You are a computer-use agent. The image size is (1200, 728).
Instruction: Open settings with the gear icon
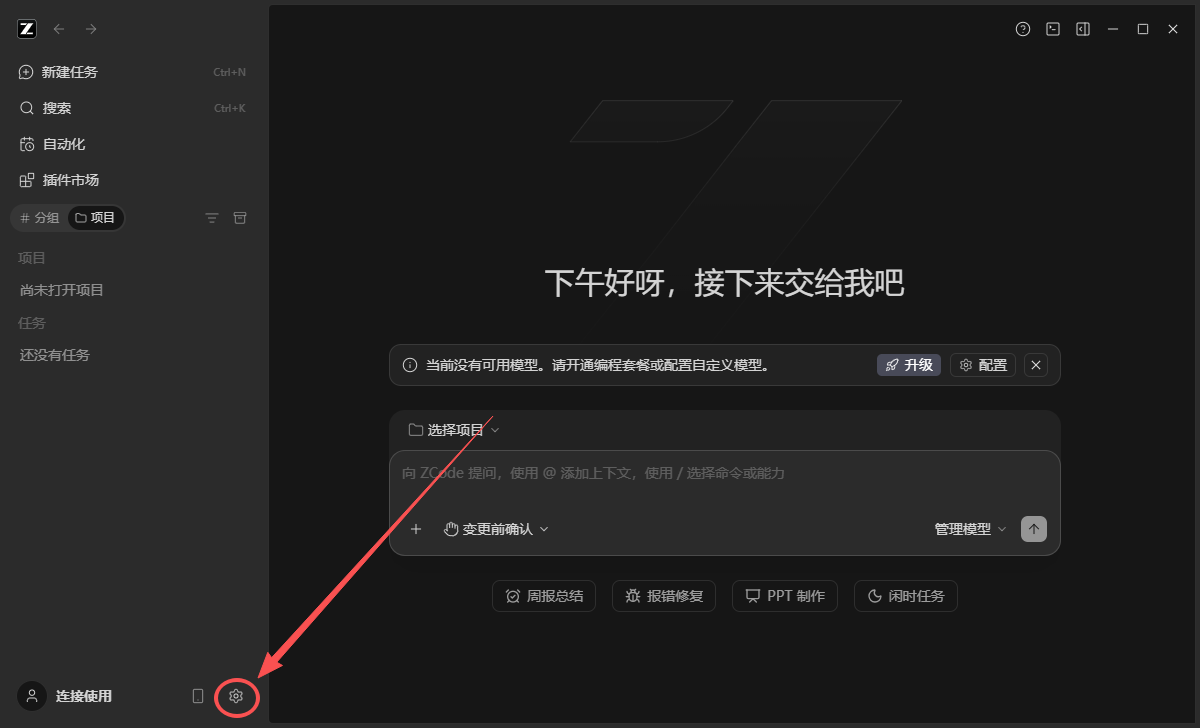coord(236,696)
